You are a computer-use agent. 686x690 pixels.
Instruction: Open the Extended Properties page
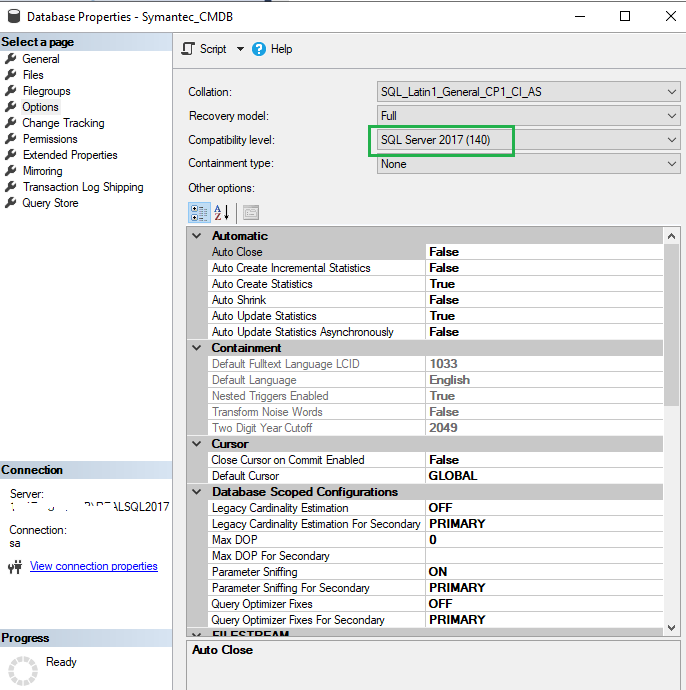point(70,155)
